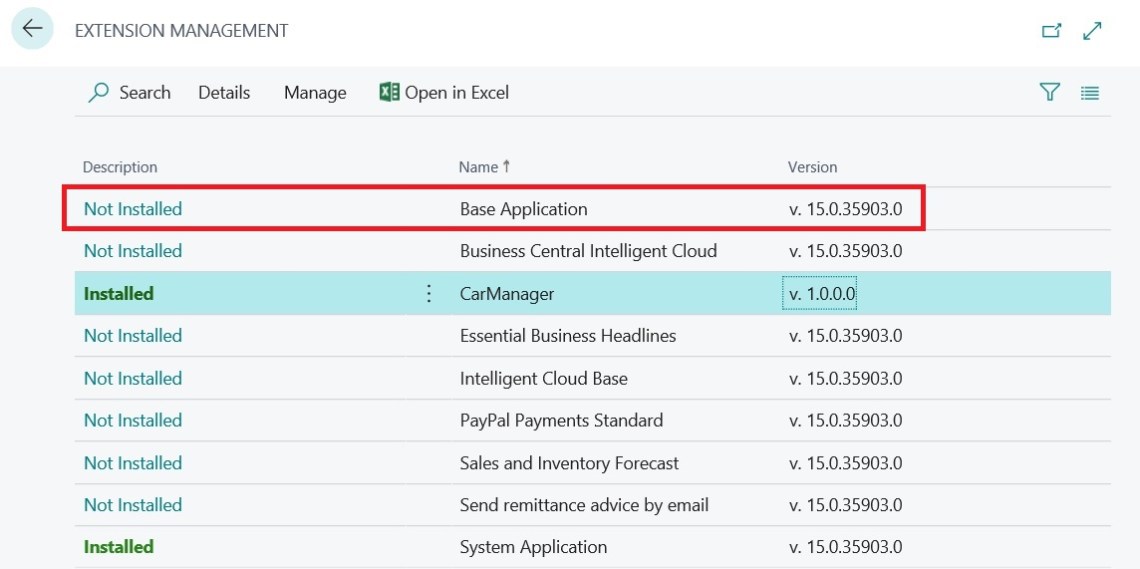
Task: Select Essential Business Headlines name cell
Action: [568, 336]
